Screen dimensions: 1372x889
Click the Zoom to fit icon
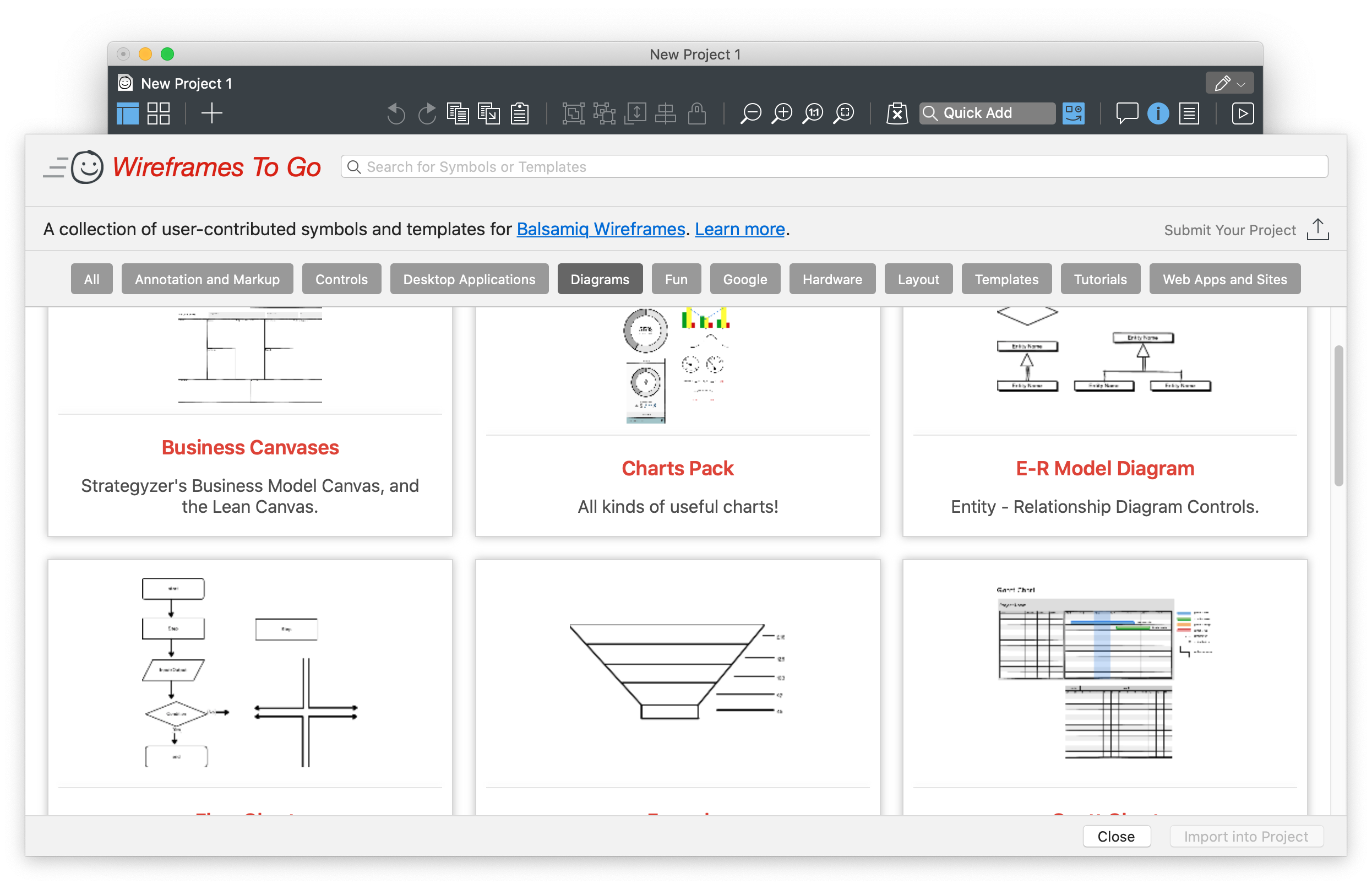(x=843, y=113)
